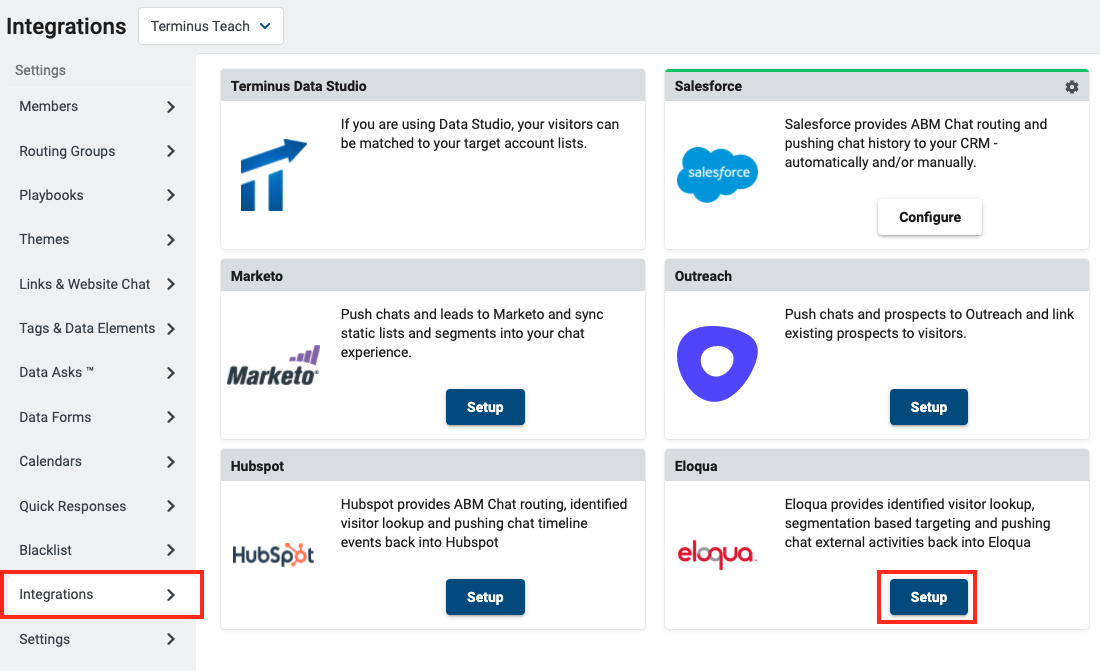Click the Terminus Data Studio card title
Image resolution: width=1100 pixels, height=671 pixels.
coord(298,86)
